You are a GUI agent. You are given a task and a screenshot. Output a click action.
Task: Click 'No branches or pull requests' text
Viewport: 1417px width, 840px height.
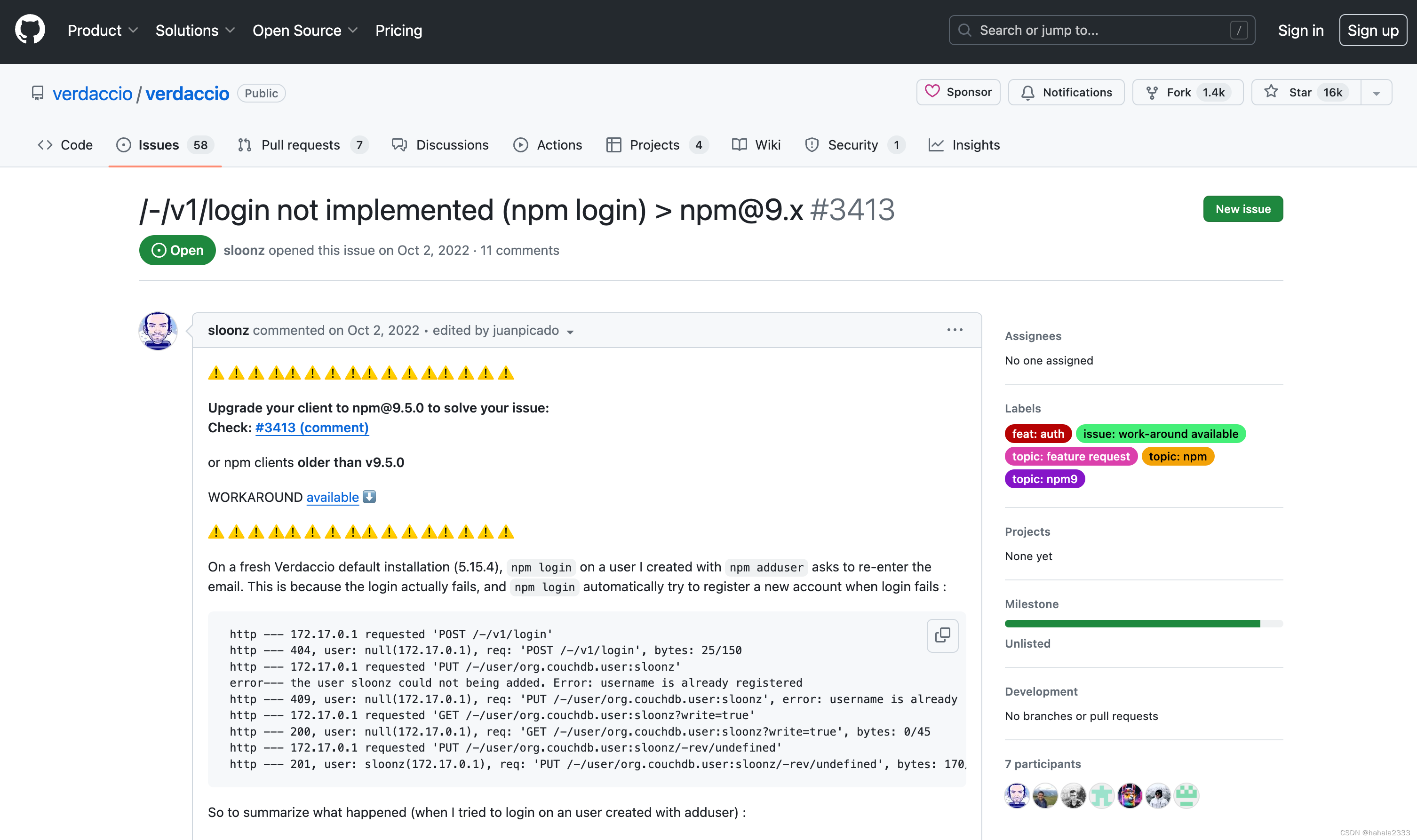(1081, 716)
